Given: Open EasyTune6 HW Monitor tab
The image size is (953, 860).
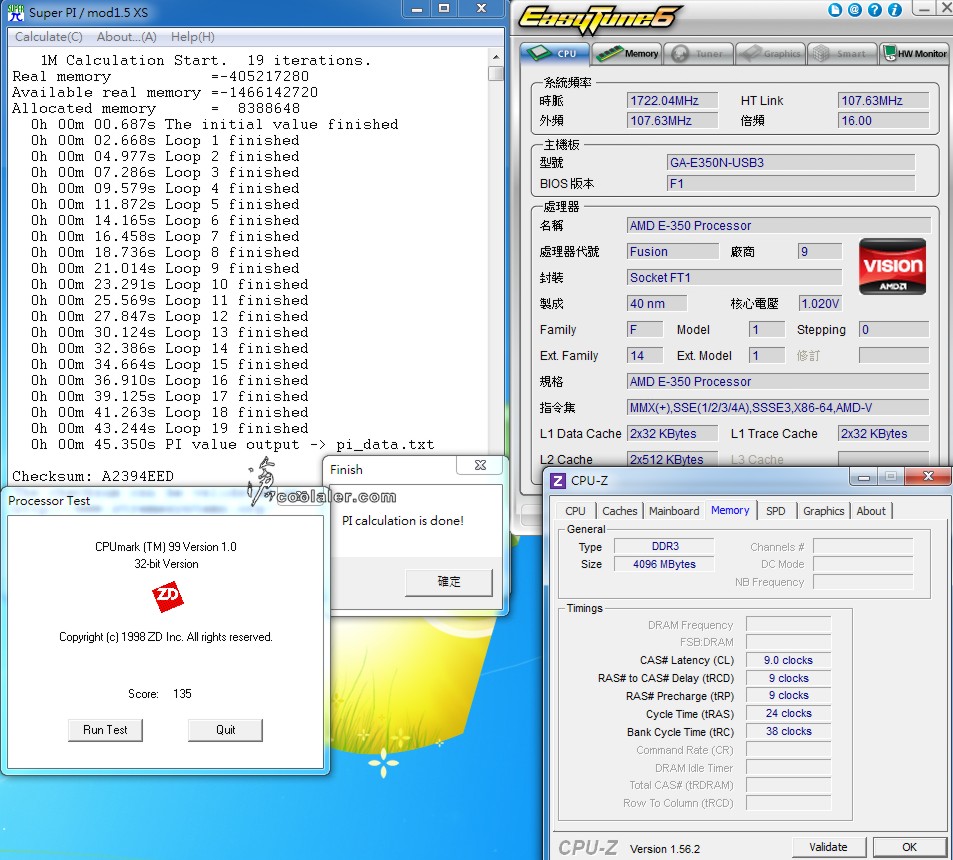Looking at the screenshot, I should pyautogui.click(x=914, y=53).
